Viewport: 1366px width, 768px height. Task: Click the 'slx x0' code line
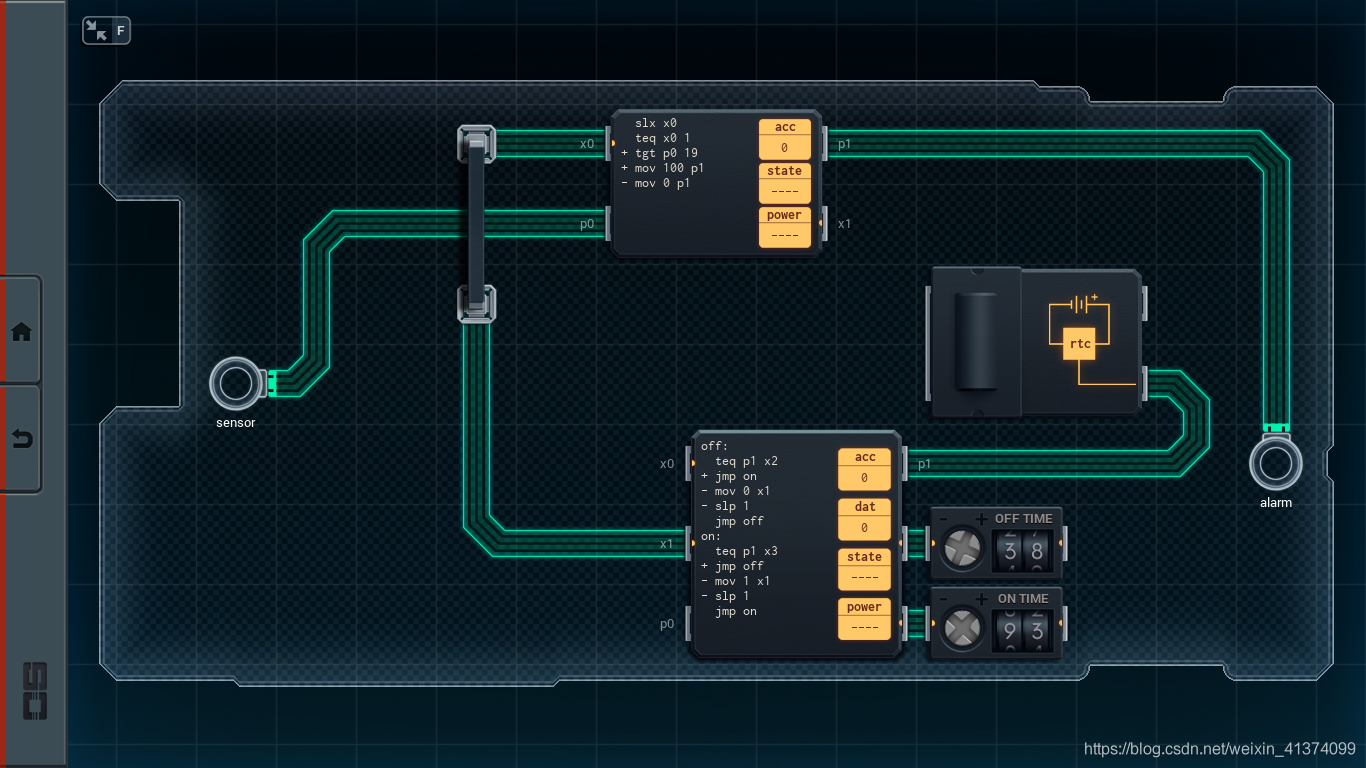(655, 124)
